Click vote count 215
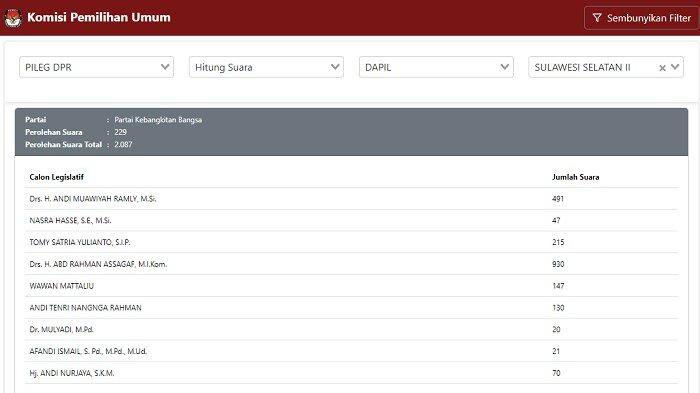Screen dimensions: 700x393 558,242
